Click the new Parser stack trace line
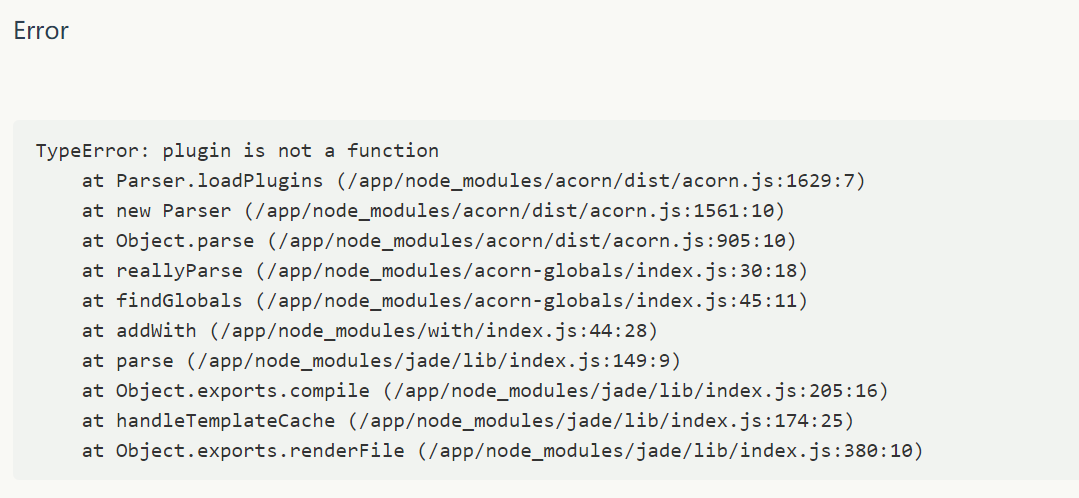 tap(433, 210)
